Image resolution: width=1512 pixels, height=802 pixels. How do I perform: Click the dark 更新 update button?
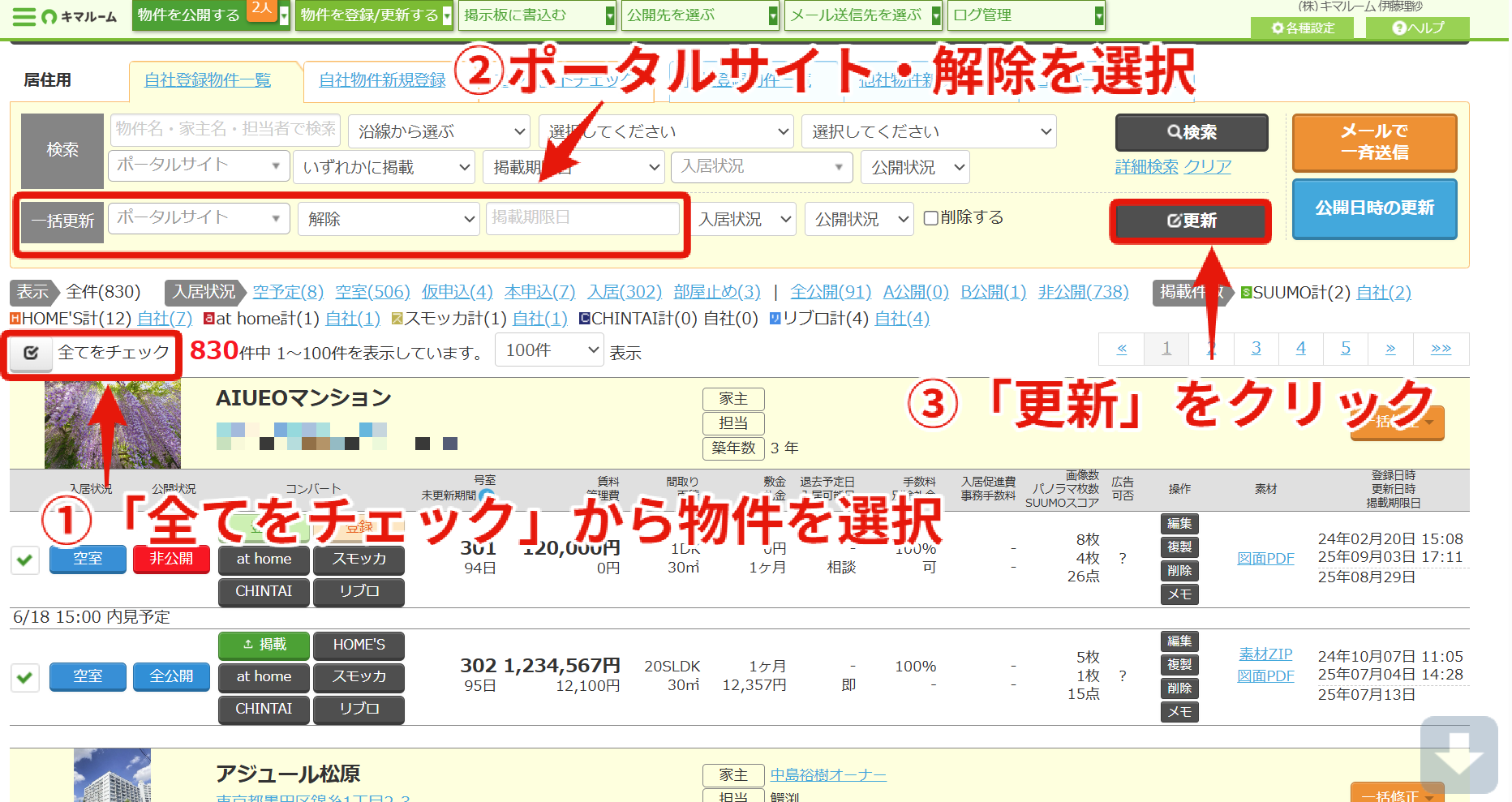coord(1191,221)
